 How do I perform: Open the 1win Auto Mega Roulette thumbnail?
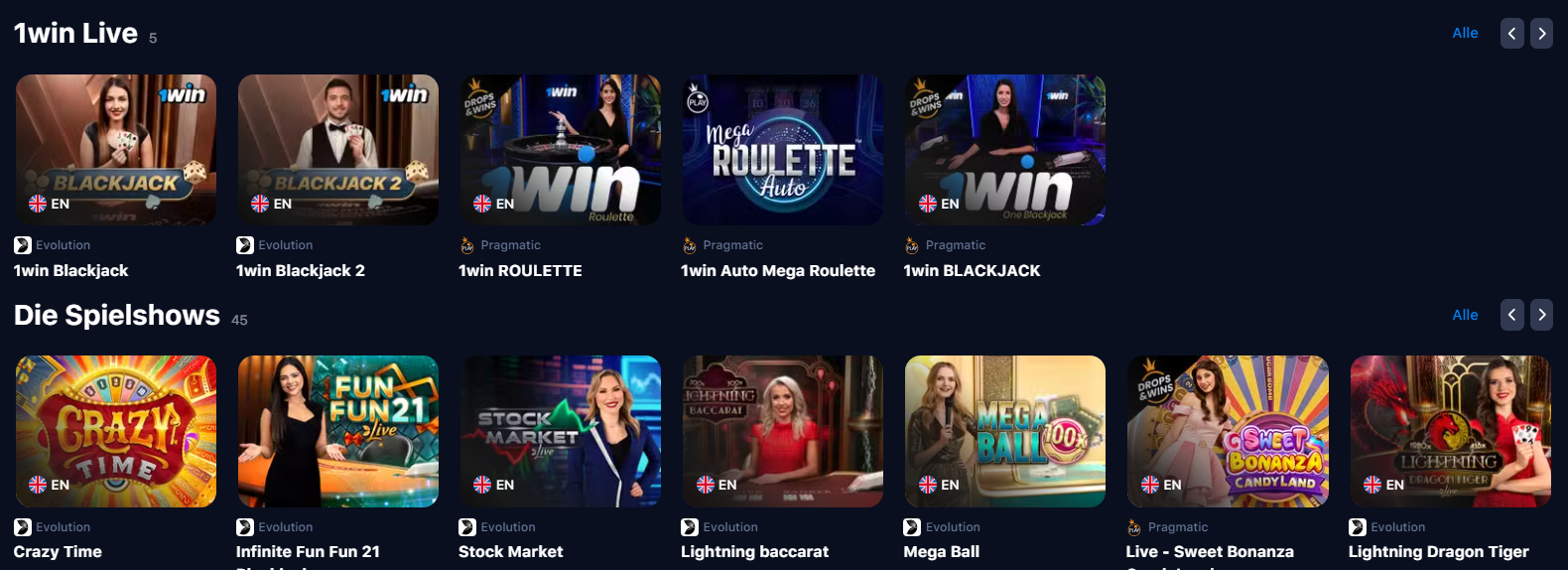click(783, 150)
